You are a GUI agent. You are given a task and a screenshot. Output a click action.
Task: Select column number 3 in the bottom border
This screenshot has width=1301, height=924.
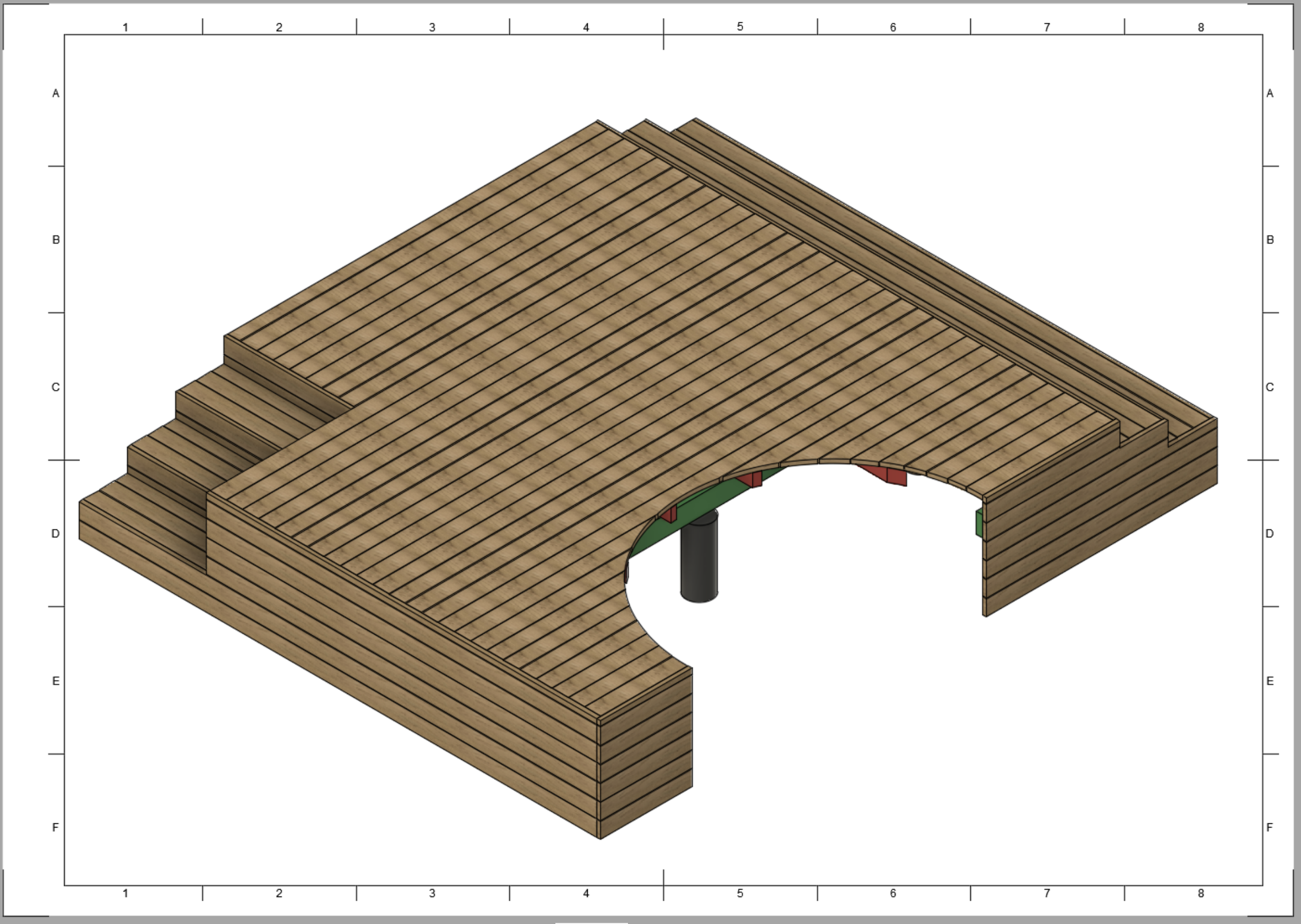(432, 893)
